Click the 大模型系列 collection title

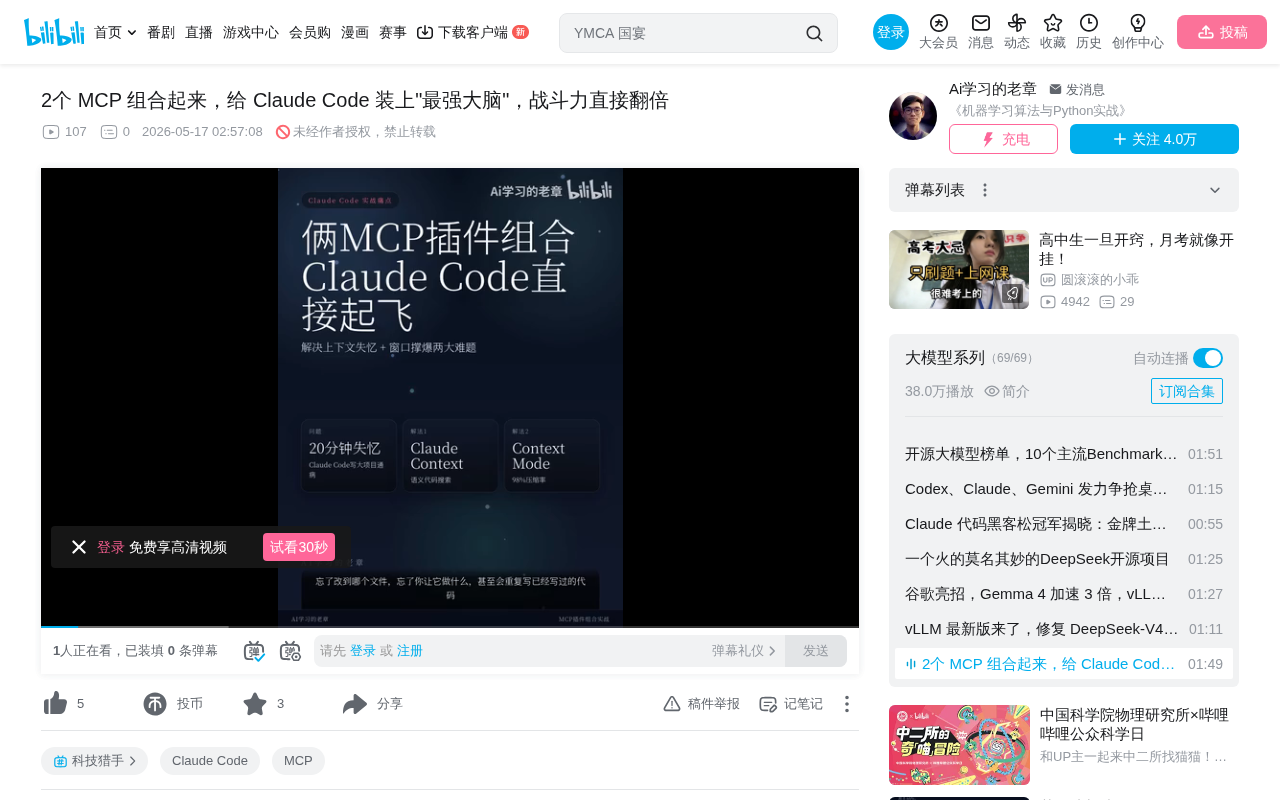pyautogui.click(x=945, y=358)
